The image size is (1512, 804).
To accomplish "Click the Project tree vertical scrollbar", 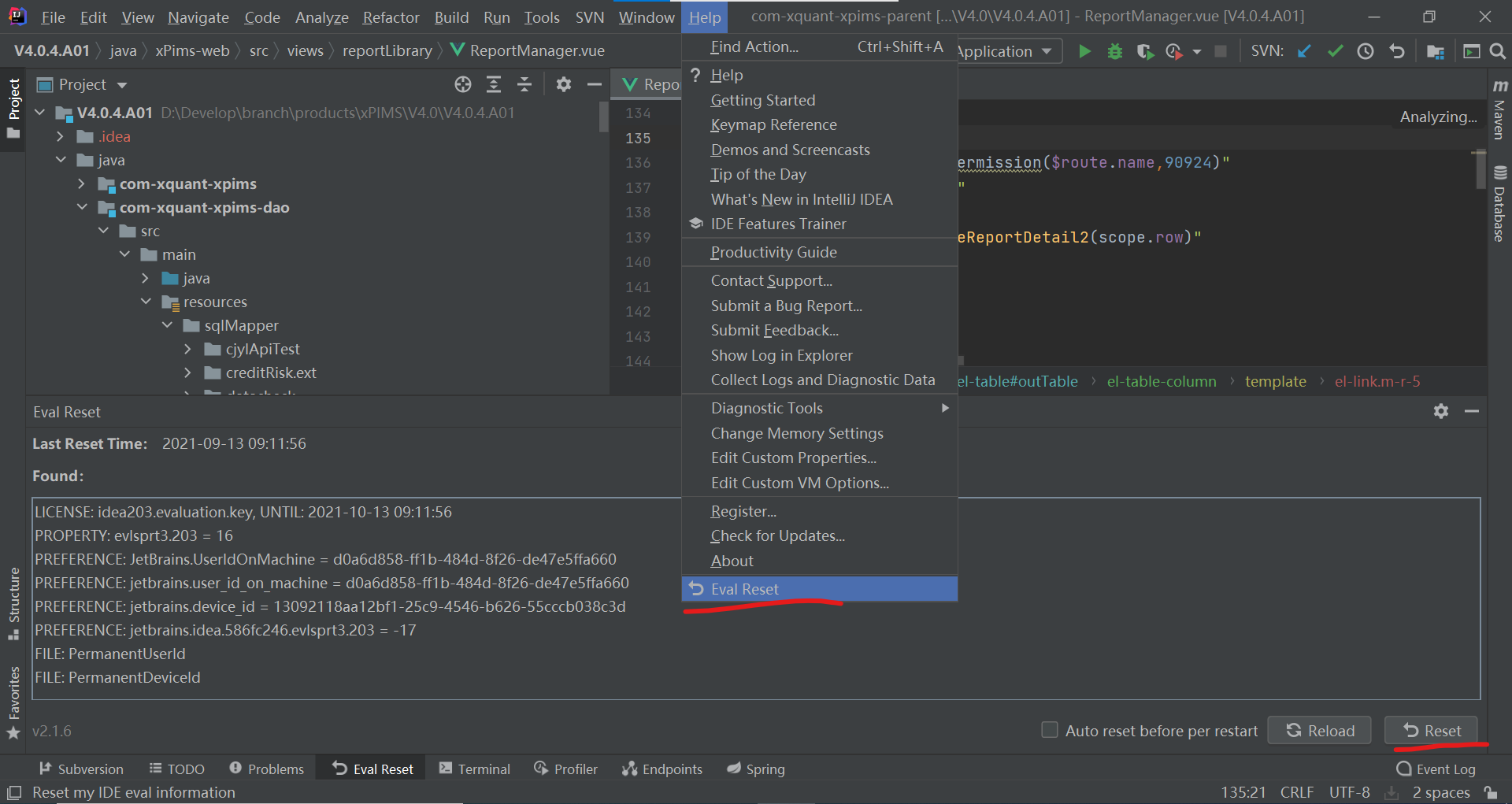I will tap(604, 117).
